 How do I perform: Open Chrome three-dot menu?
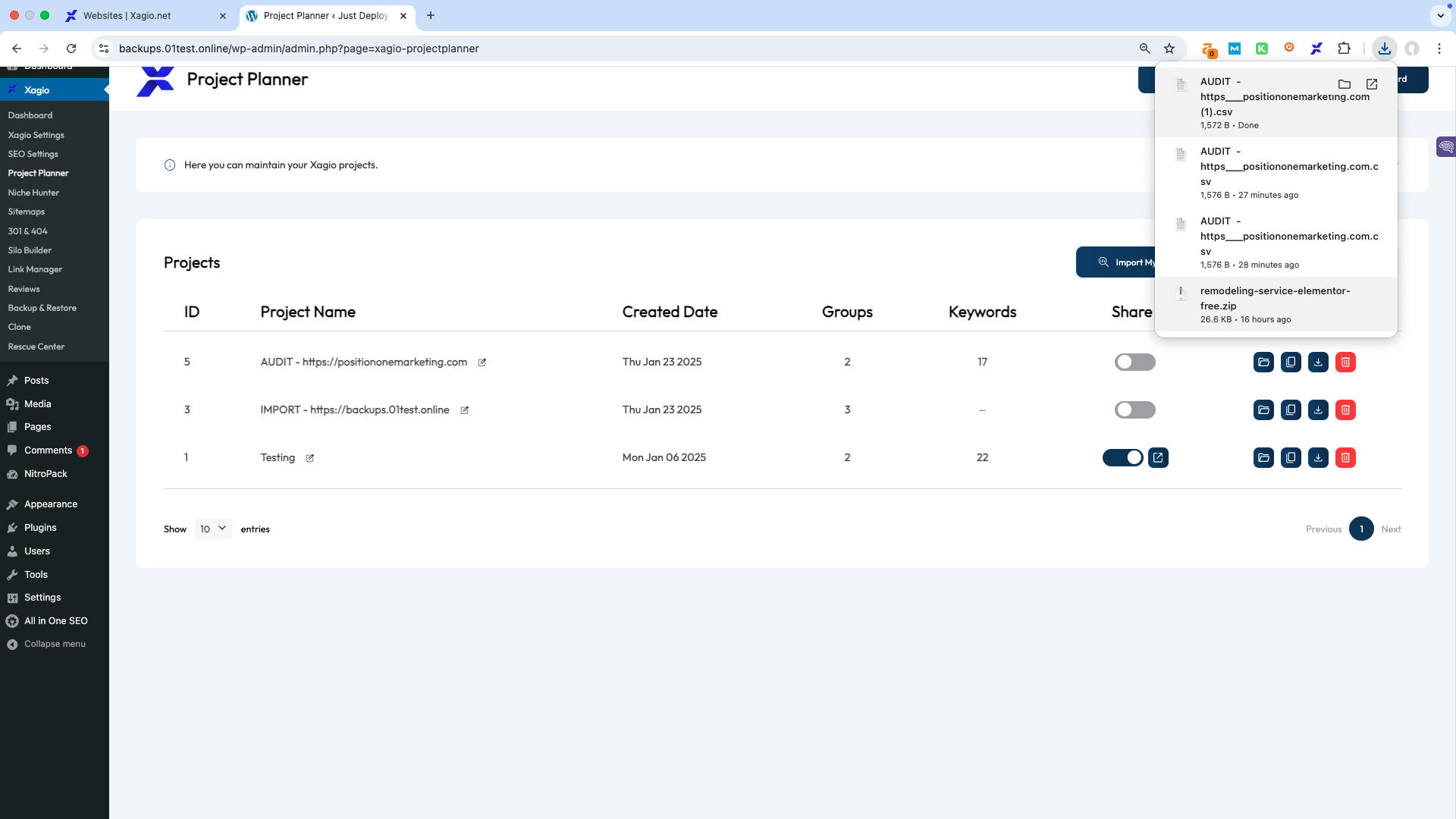click(x=1439, y=49)
